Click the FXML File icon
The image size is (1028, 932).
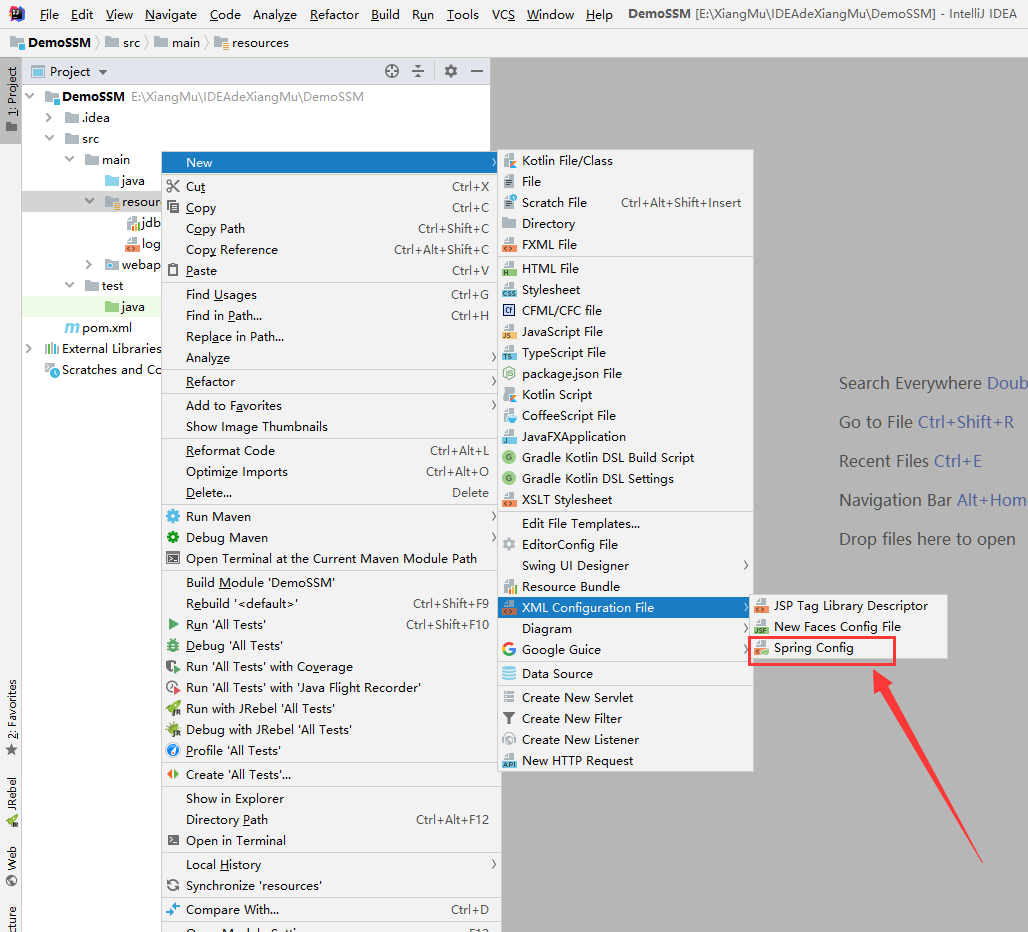click(509, 244)
